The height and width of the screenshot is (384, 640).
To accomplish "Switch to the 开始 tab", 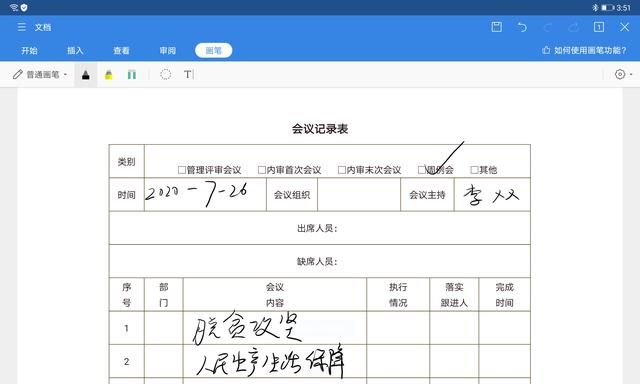I will 29,51.
